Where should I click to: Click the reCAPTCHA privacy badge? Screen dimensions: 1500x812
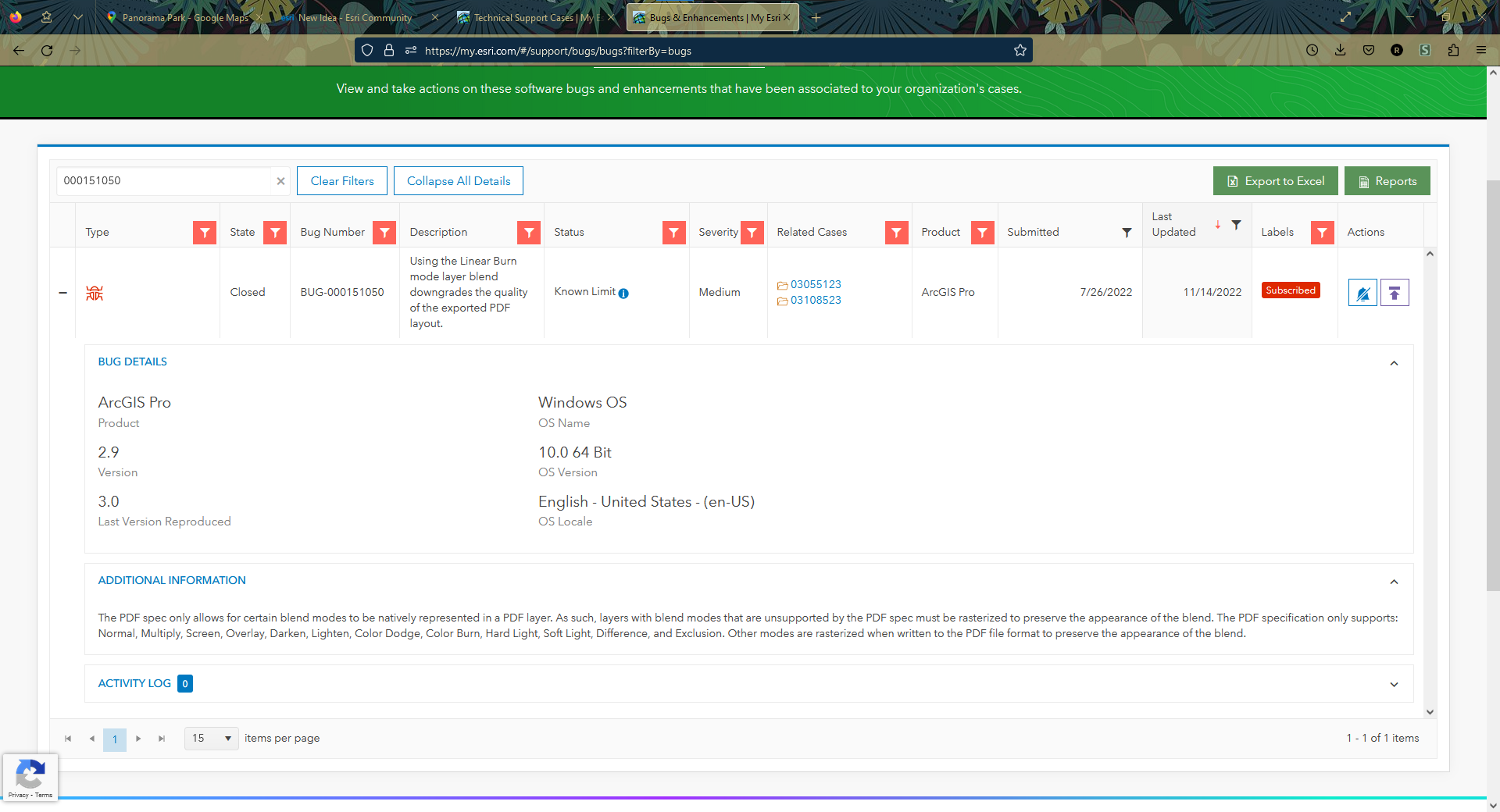(x=30, y=778)
